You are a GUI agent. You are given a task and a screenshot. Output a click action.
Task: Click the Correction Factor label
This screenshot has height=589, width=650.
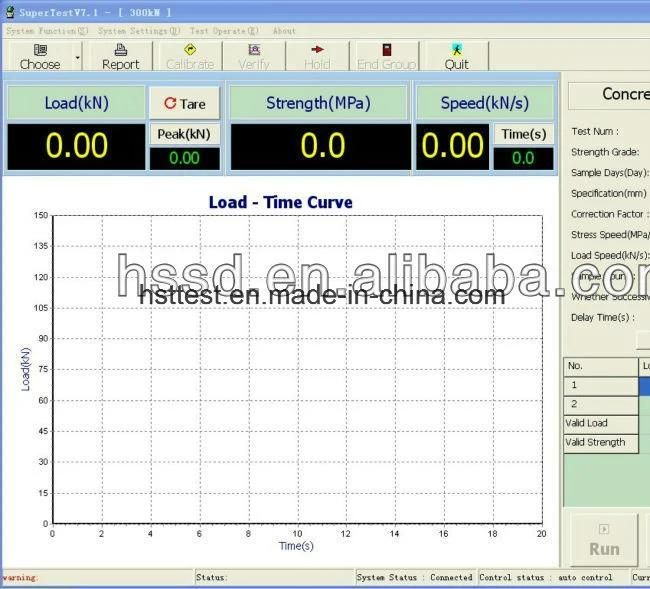[x=610, y=214]
